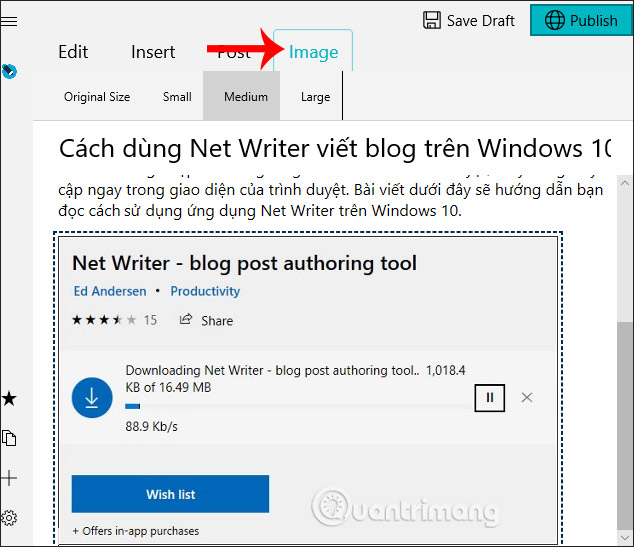Click the copy pages icon in sidebar
634x547 pixels.
pos(9,438)
